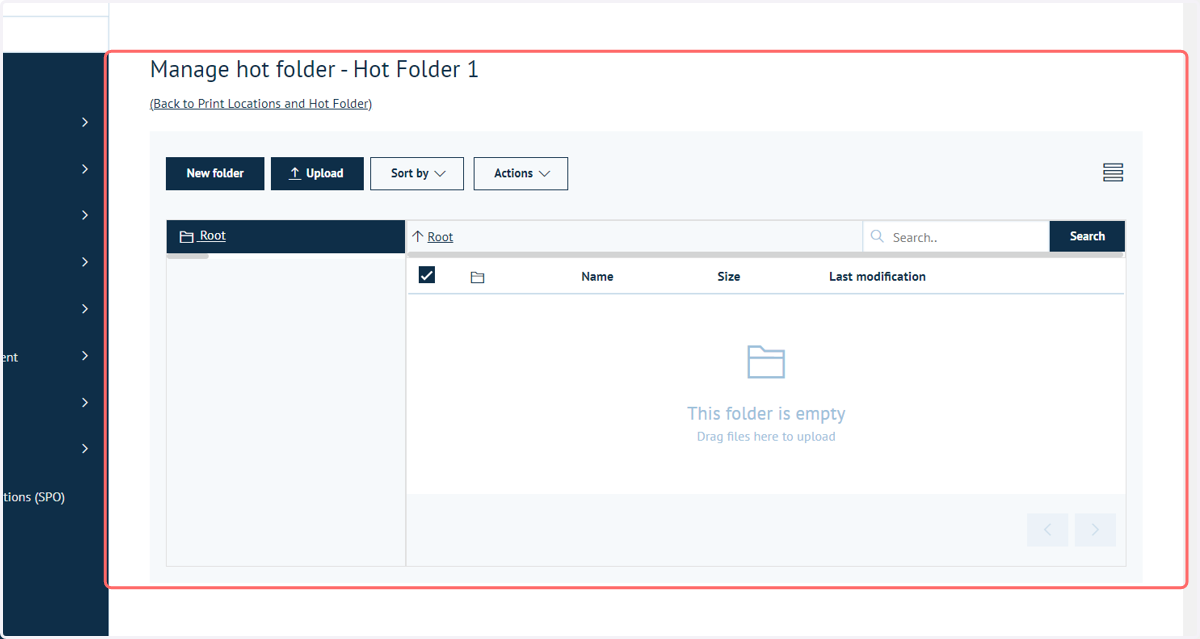
Task: Click folder icon in table header
Action: [477, 277]
